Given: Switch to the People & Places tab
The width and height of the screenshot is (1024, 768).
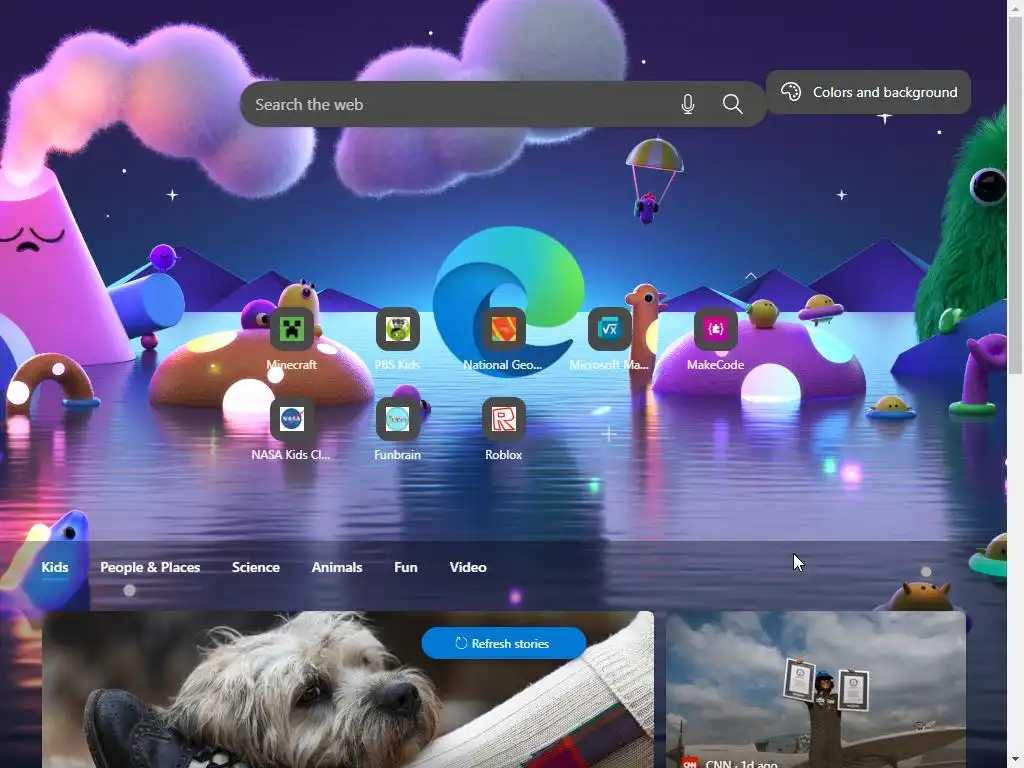Looking at the screenshot, I should point(150,567).
